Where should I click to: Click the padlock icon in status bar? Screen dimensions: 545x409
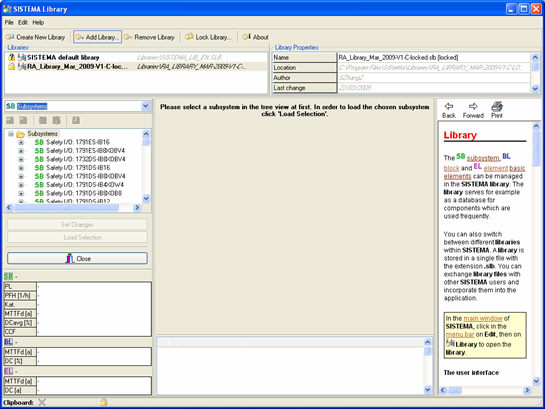(x=103, y=402)
